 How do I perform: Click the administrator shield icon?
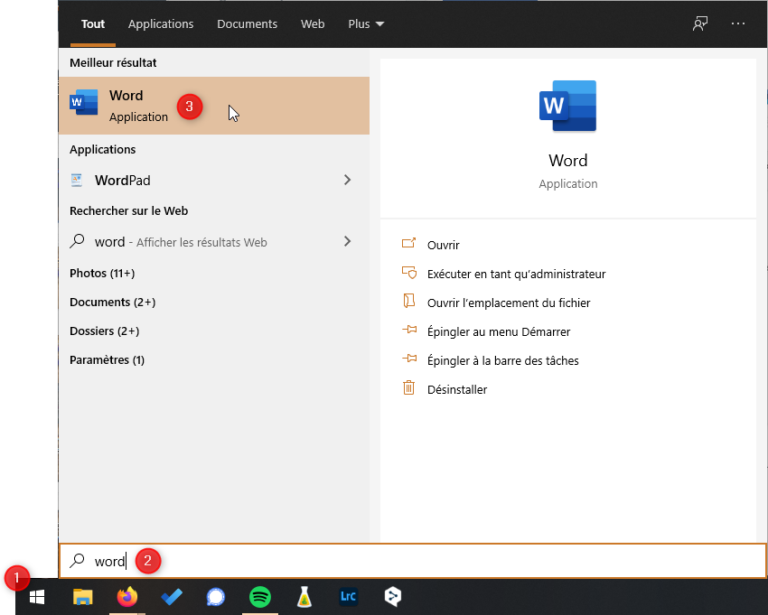409,272
